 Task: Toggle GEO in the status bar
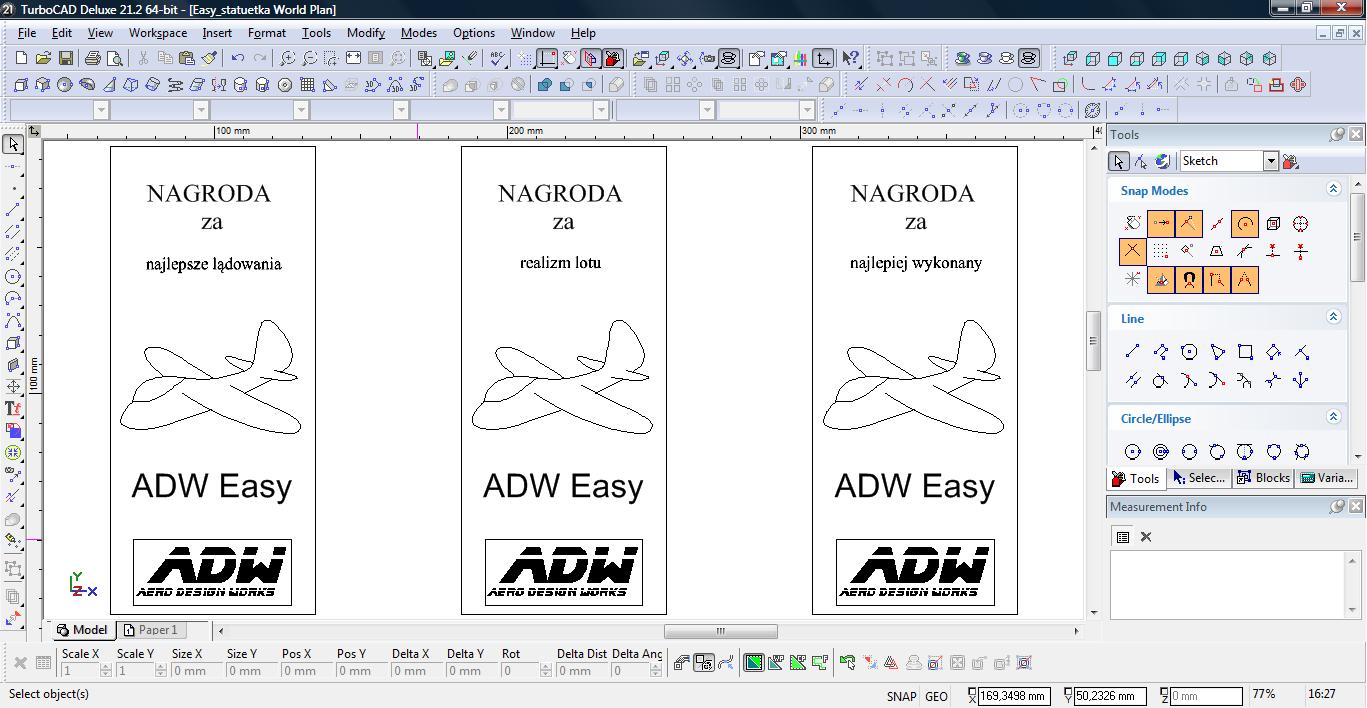click(936, 696)
